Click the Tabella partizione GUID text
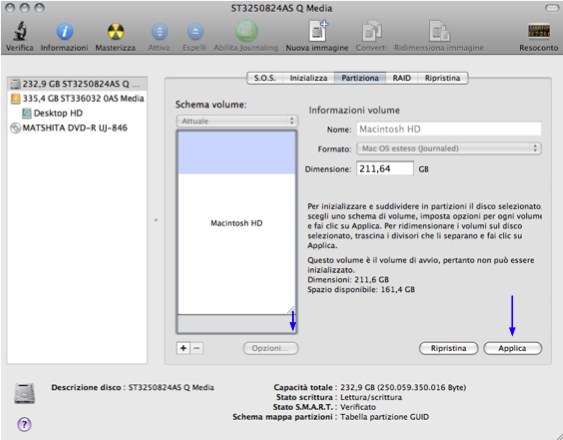 (x=384, y=417)
